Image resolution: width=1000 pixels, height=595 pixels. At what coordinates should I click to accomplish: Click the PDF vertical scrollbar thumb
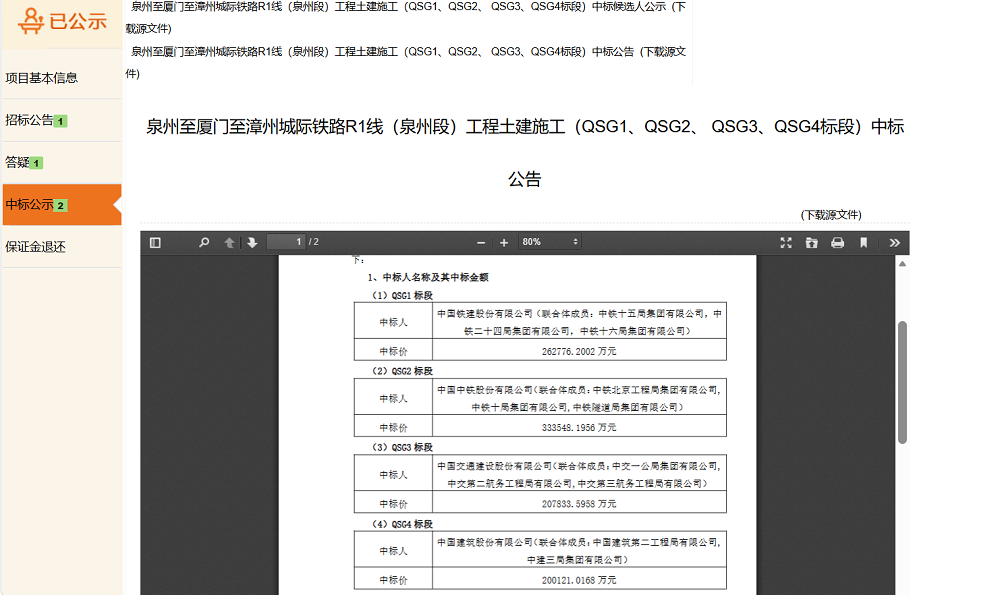(902, 382)
